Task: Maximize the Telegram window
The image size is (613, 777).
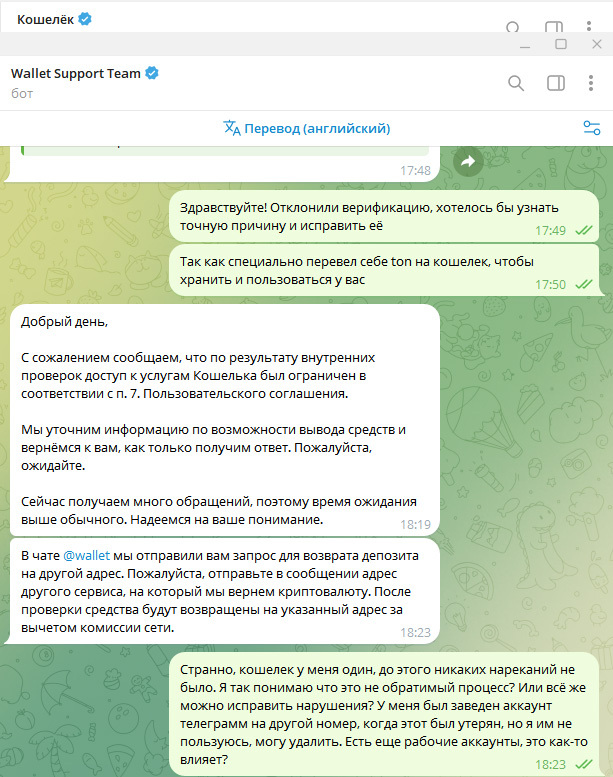Action: click(561, 44)
